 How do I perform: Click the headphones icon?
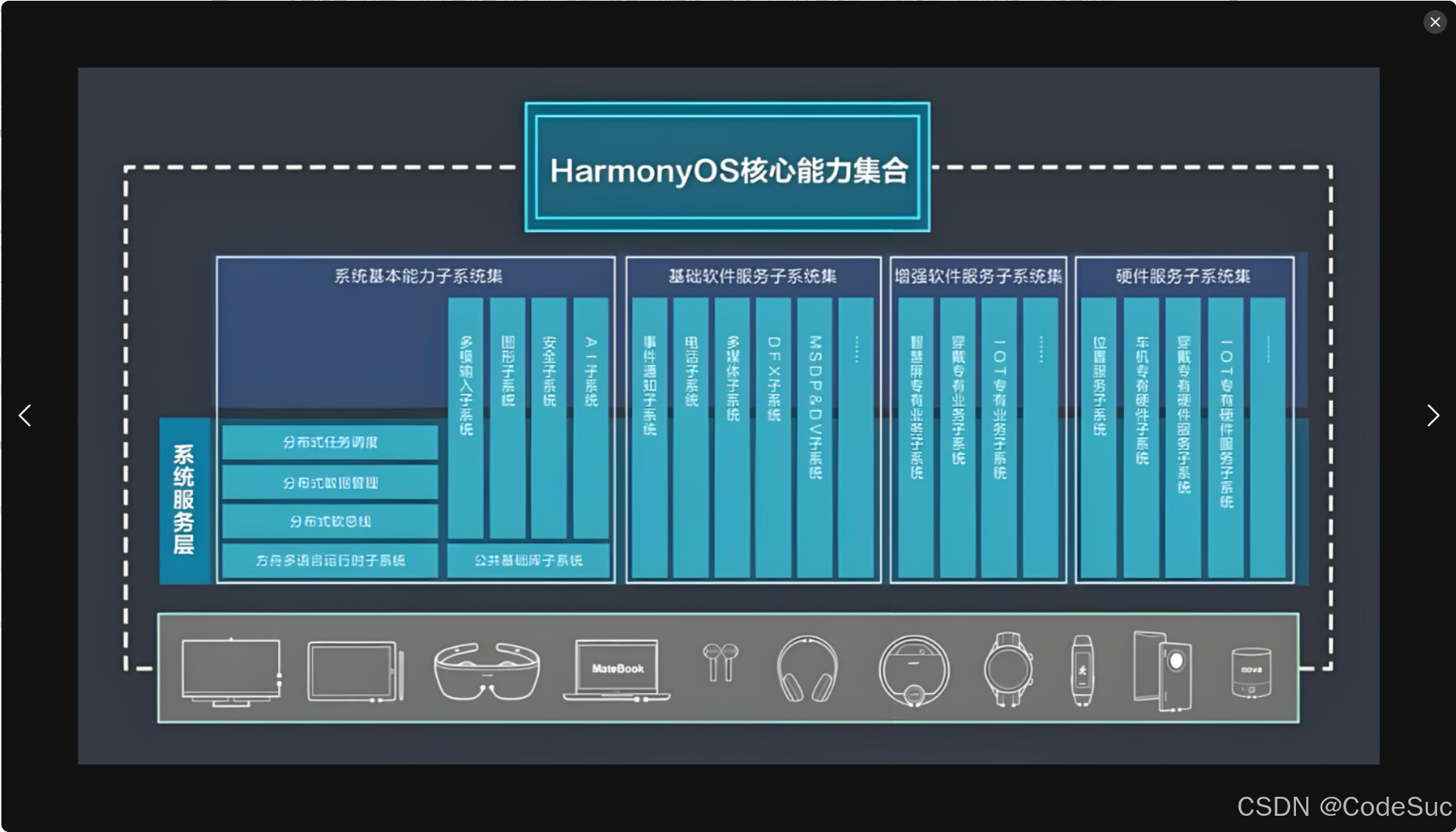(806, 670)
